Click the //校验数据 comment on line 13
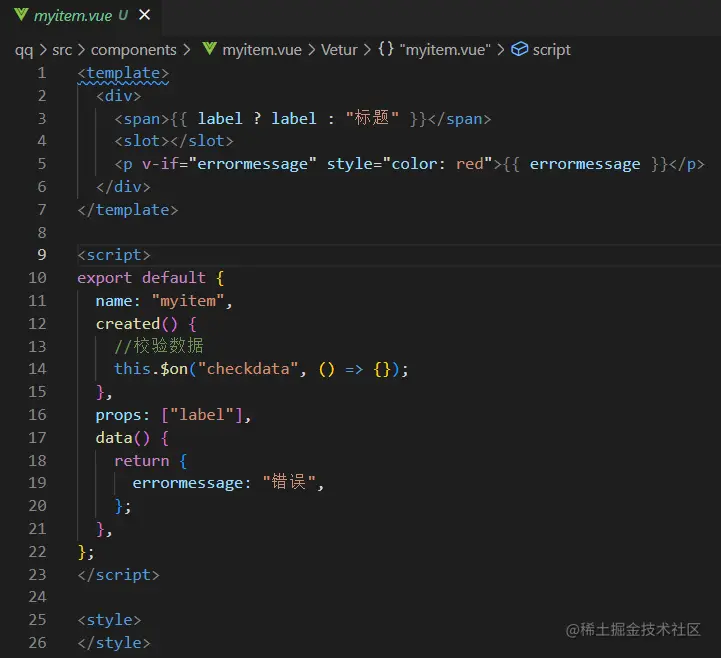721x658 pixels. click(x=159, y=346)
